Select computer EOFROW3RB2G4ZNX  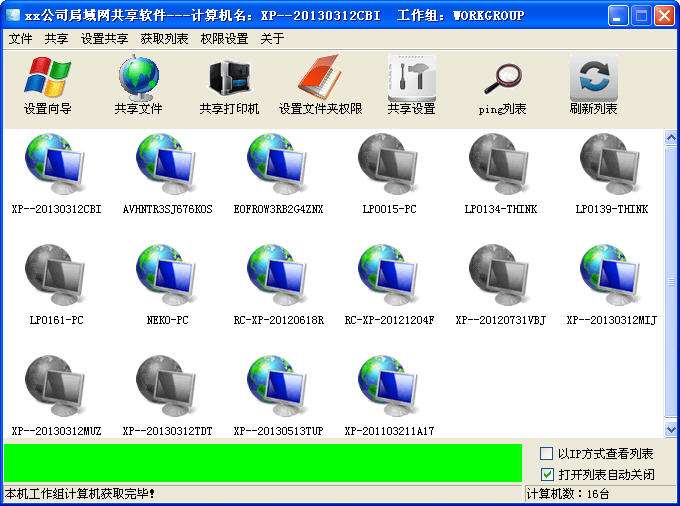[x=278, y=174]
